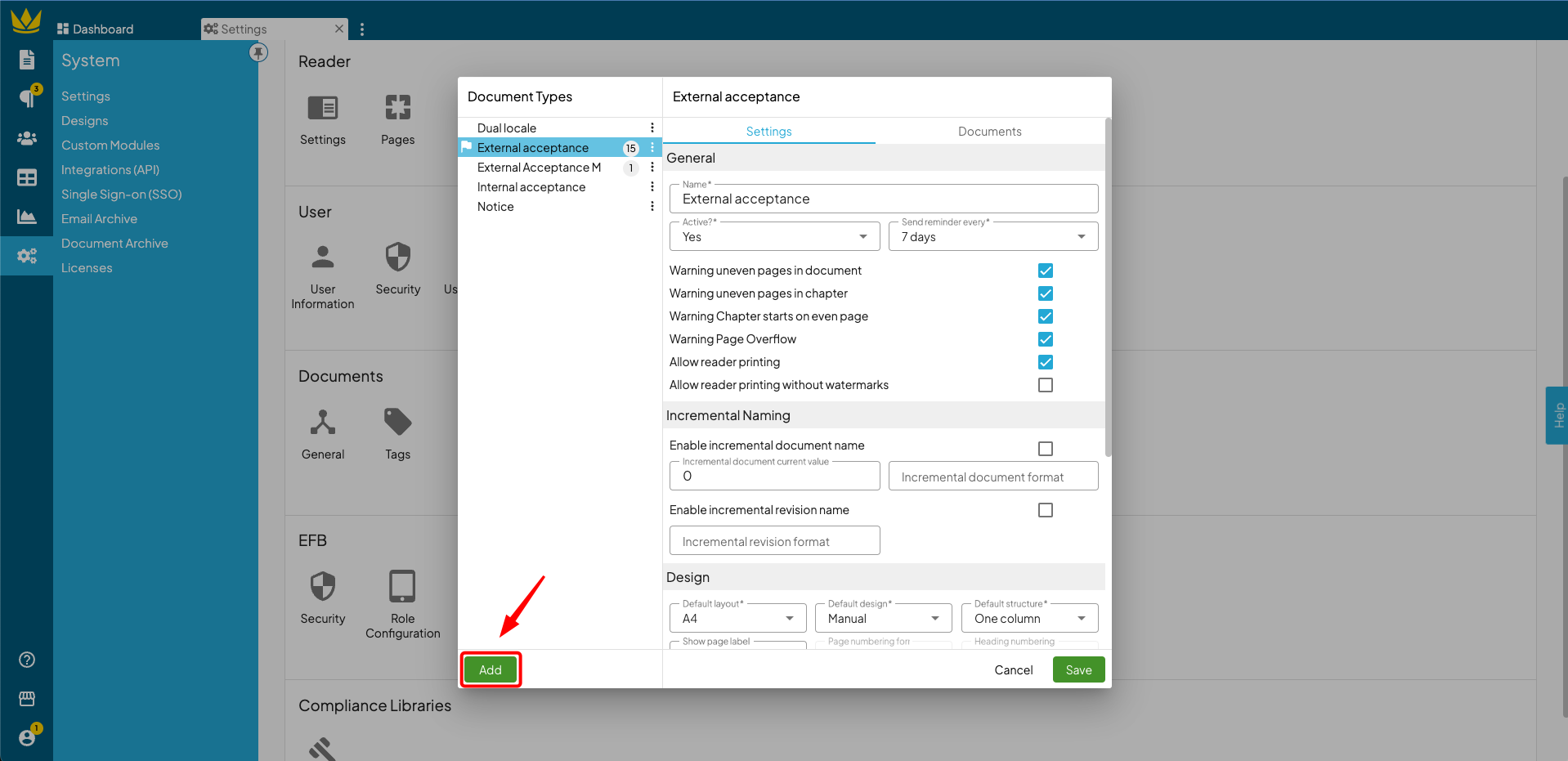Click the green Add button

491,670
